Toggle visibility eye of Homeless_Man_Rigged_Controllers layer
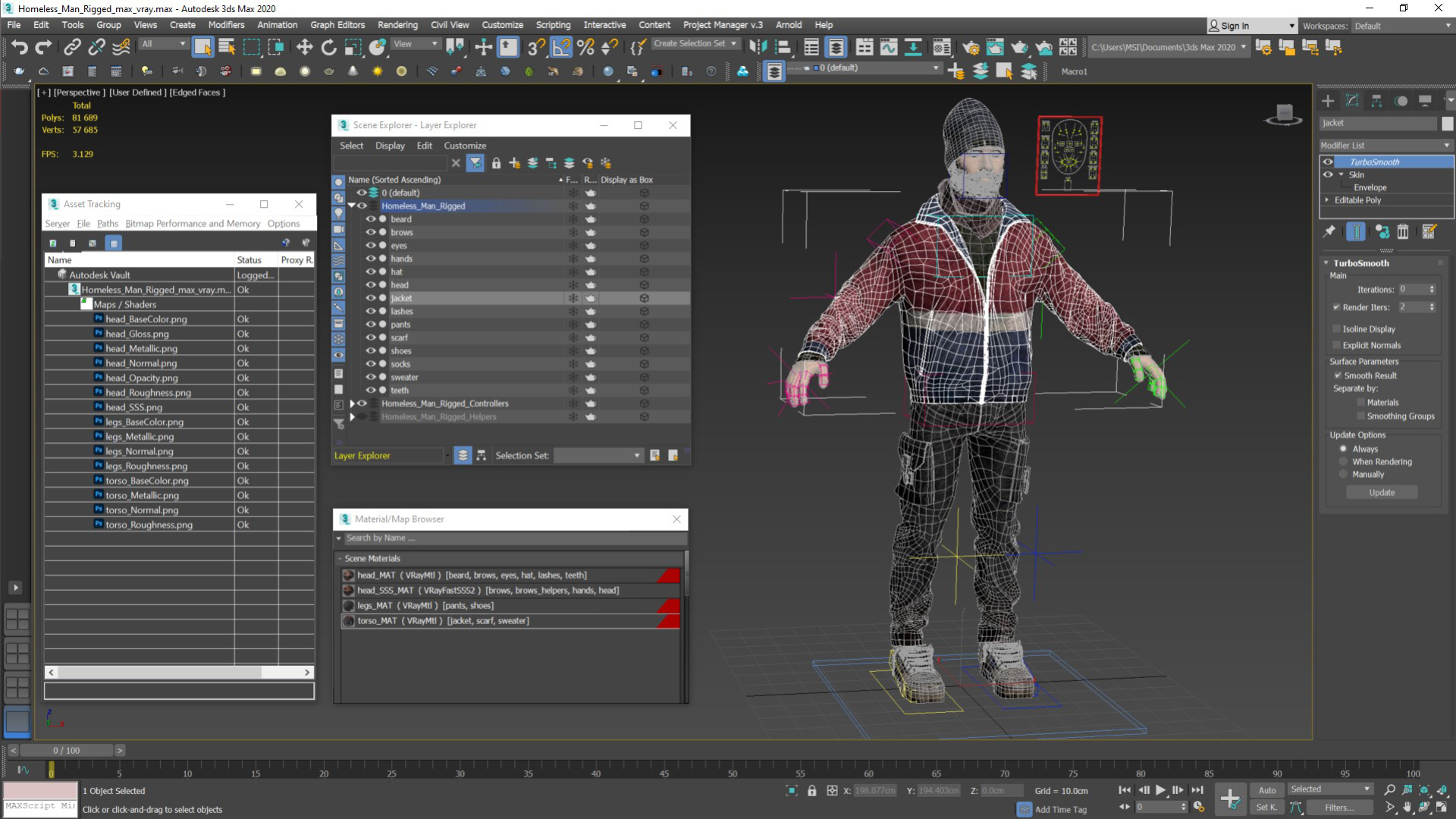Screen dimensions: 1456x819 362,403
